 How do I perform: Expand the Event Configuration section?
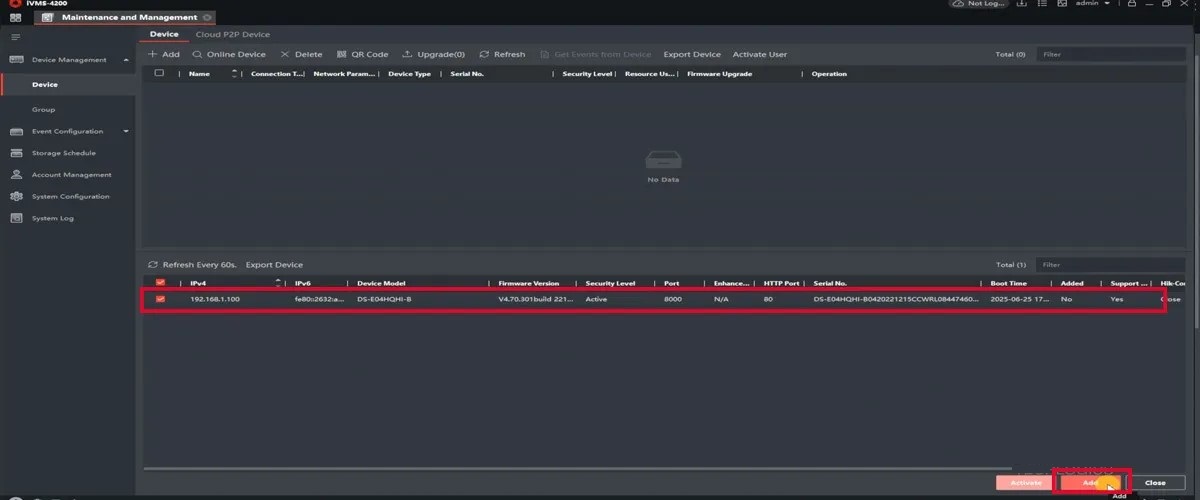pos(126,131)
